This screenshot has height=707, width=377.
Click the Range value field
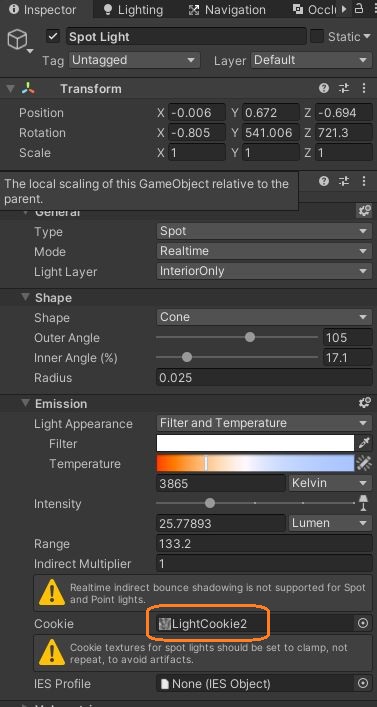click(264, 544)
